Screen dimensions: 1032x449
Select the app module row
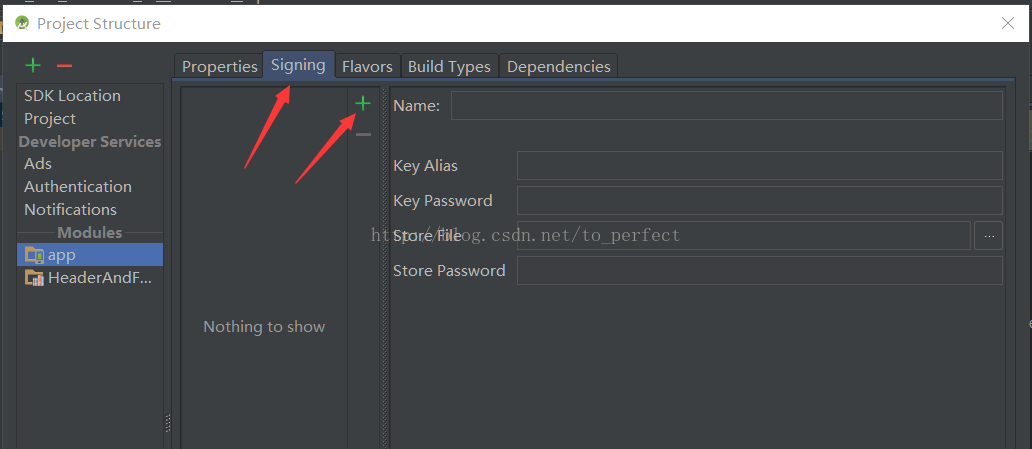pos(90,255)
